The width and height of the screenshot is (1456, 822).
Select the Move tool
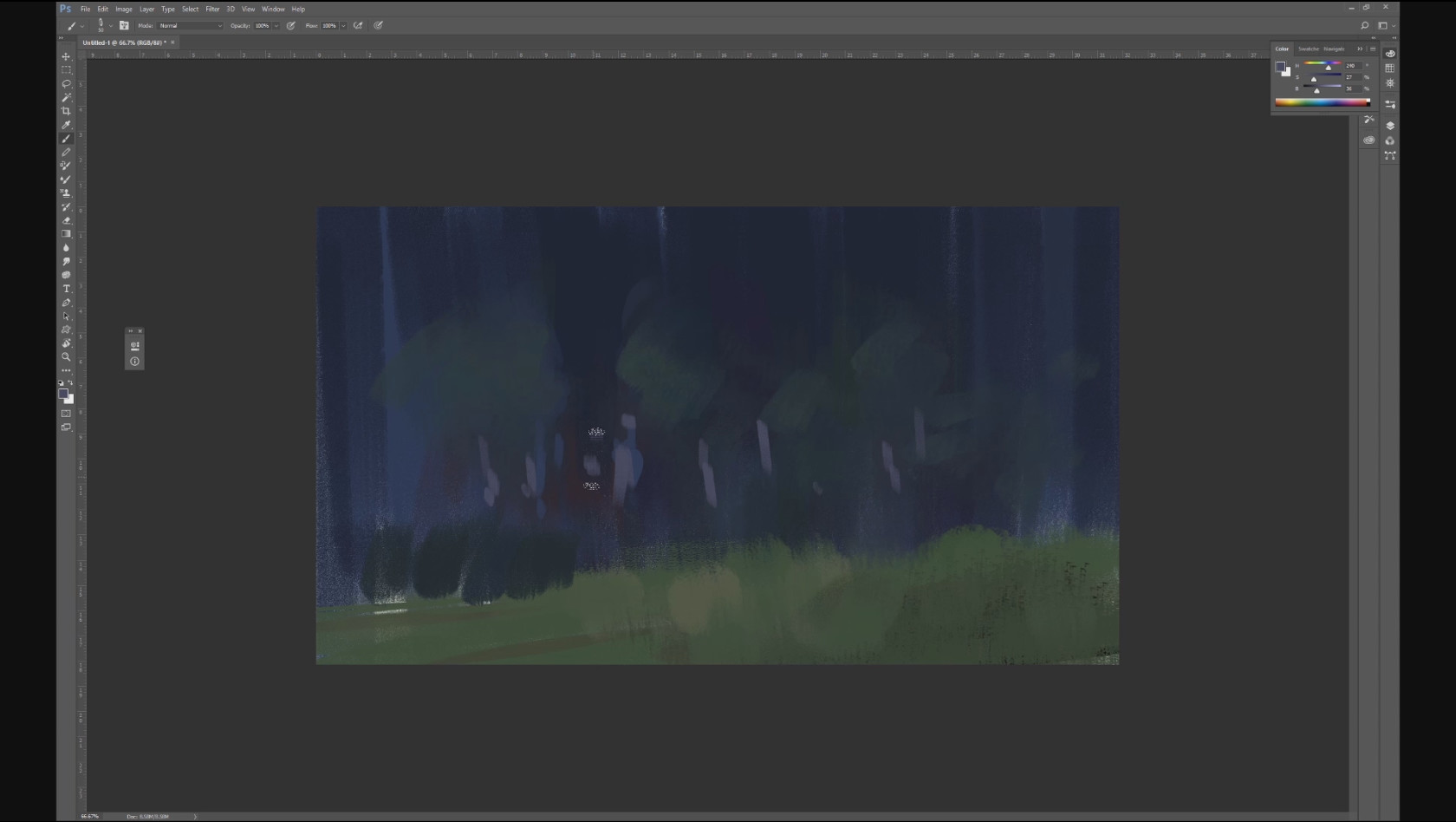point(66,56)
